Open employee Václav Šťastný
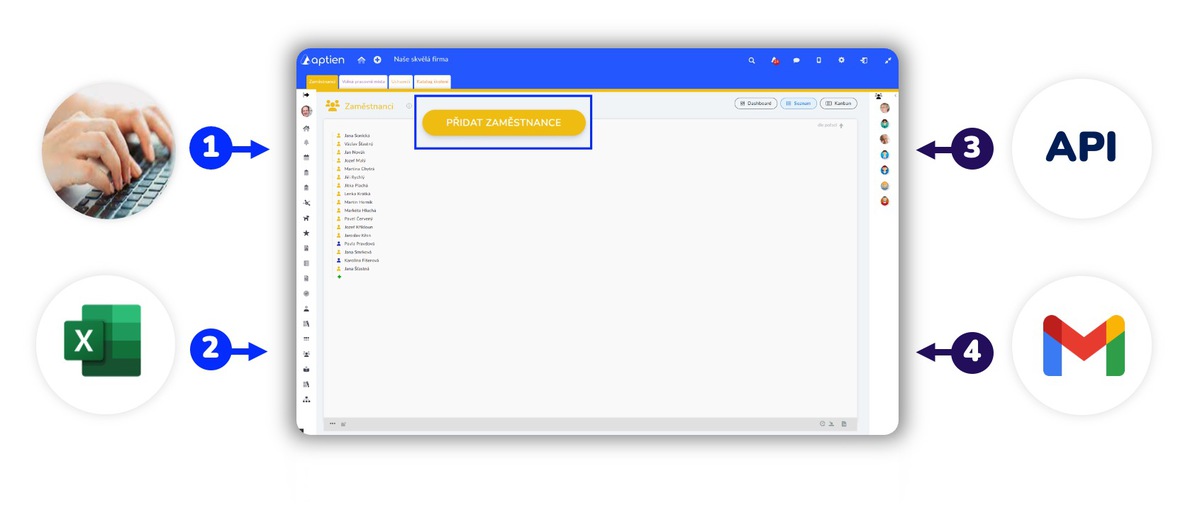1200x508 pixels. [358, 143]
